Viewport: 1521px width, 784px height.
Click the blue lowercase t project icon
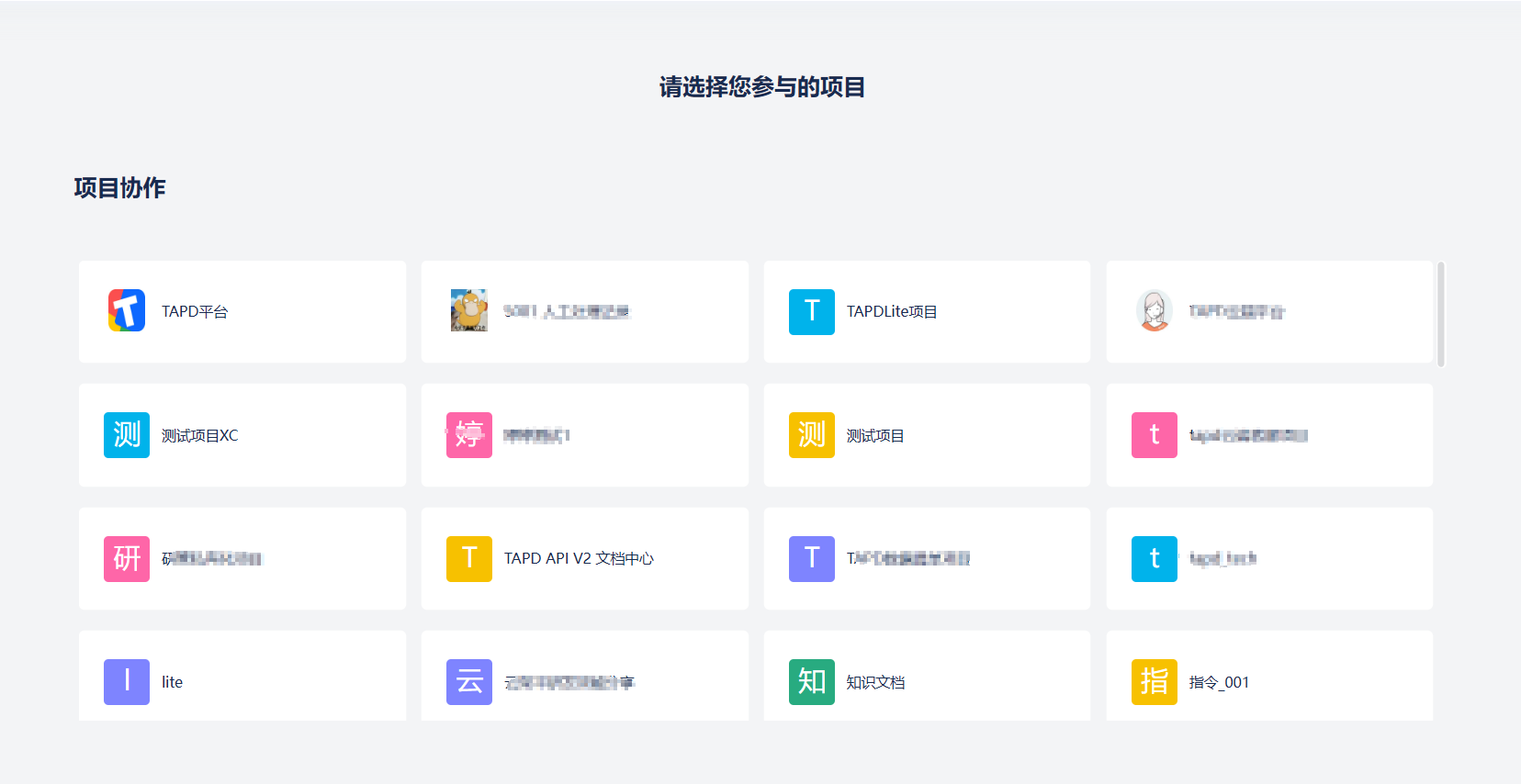[1155, 558]
